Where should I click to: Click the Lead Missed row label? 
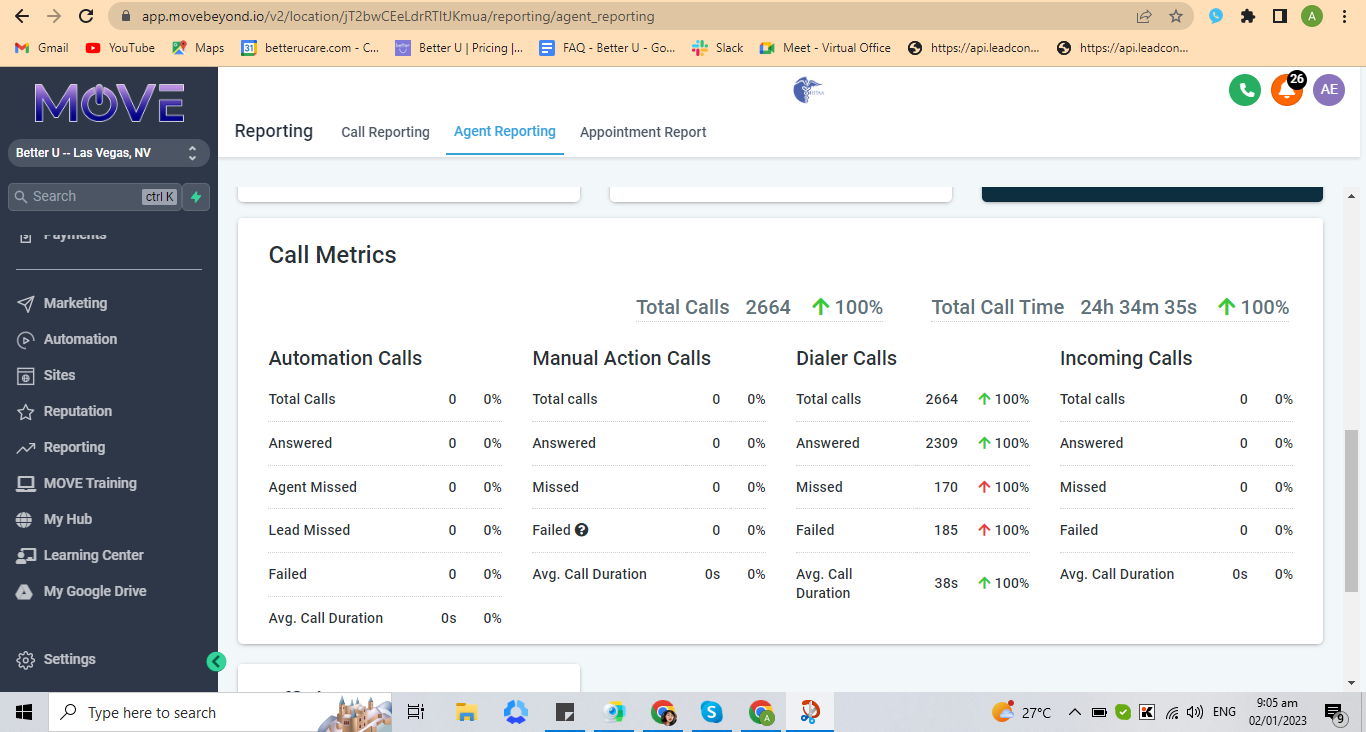(309, 530)
